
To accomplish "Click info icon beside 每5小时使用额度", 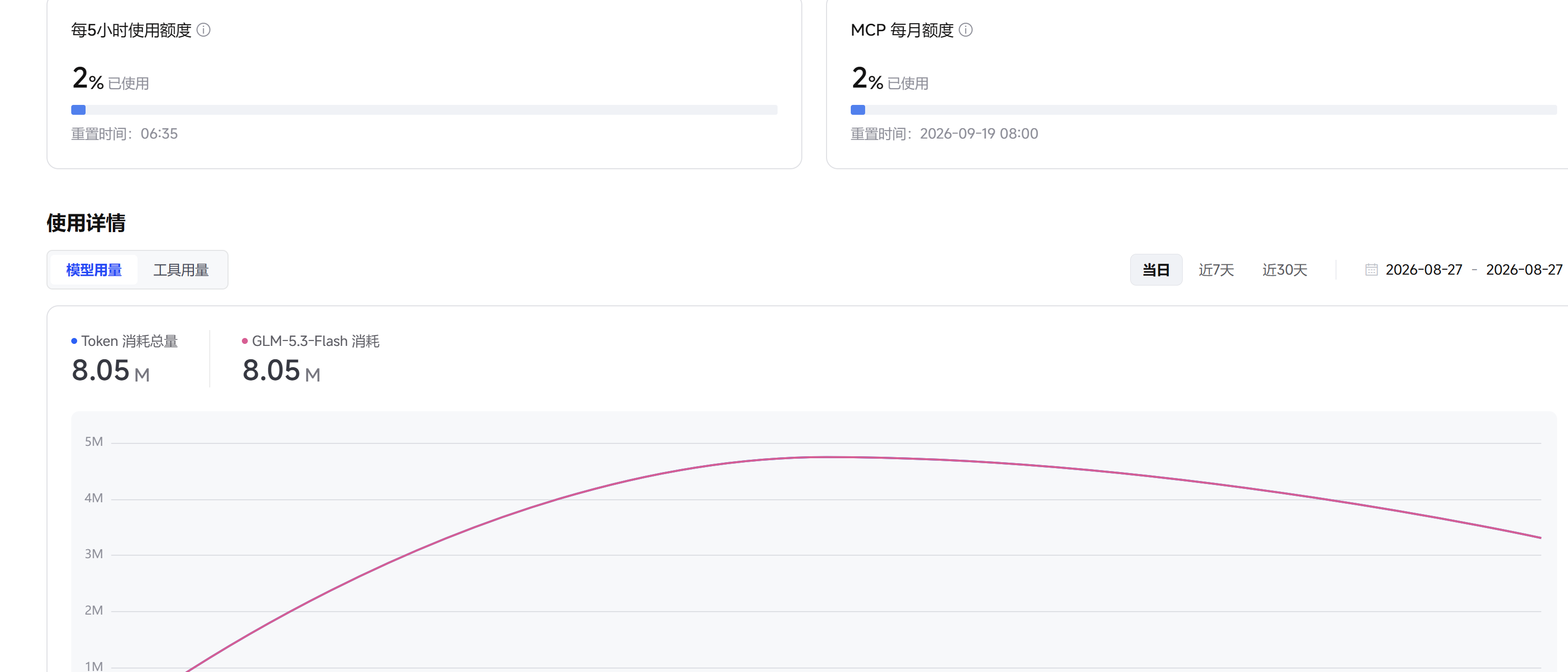I will pyautogui.click(x=204, y=30).
